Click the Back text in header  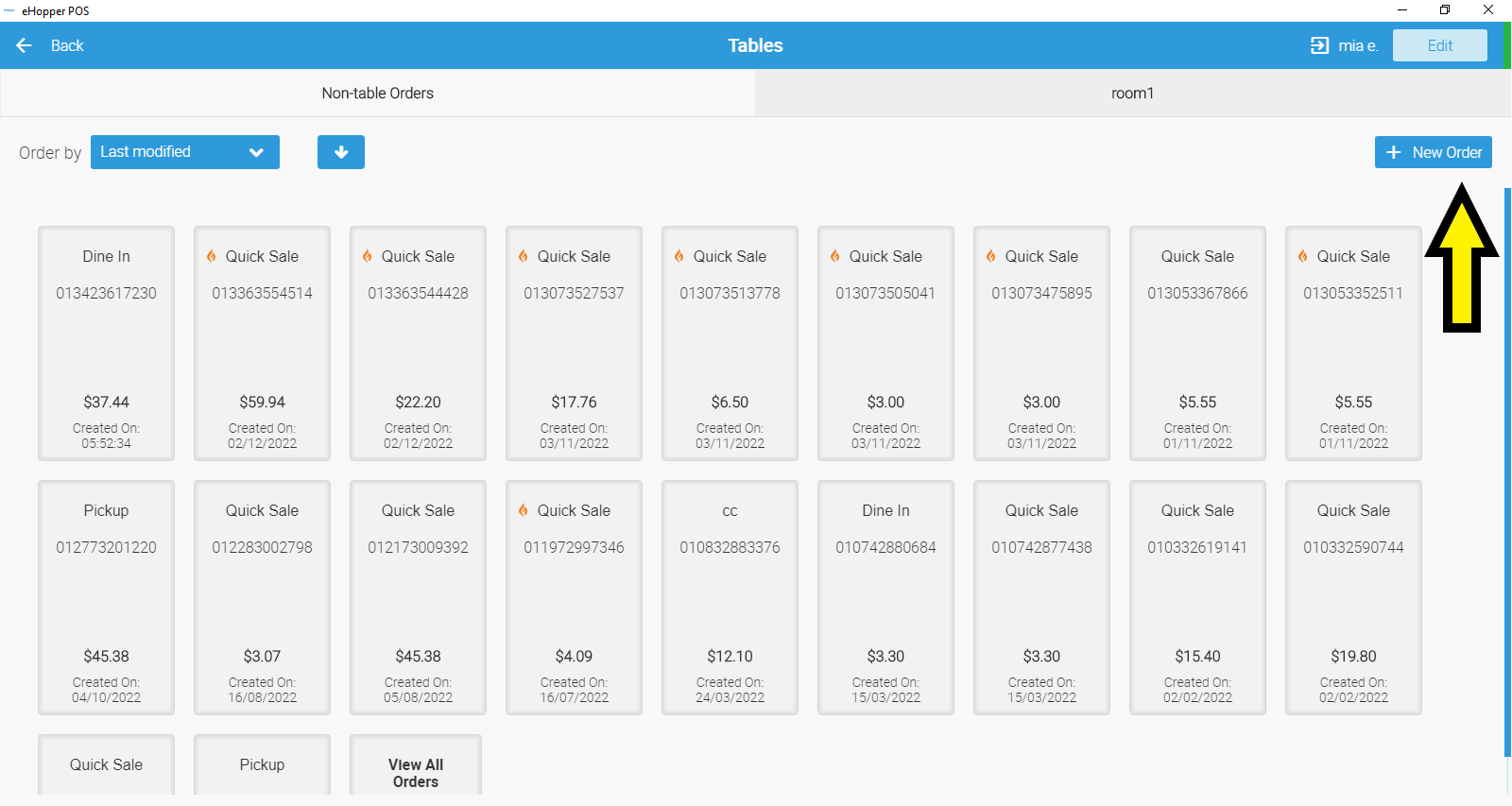click(x=67, y=45)
